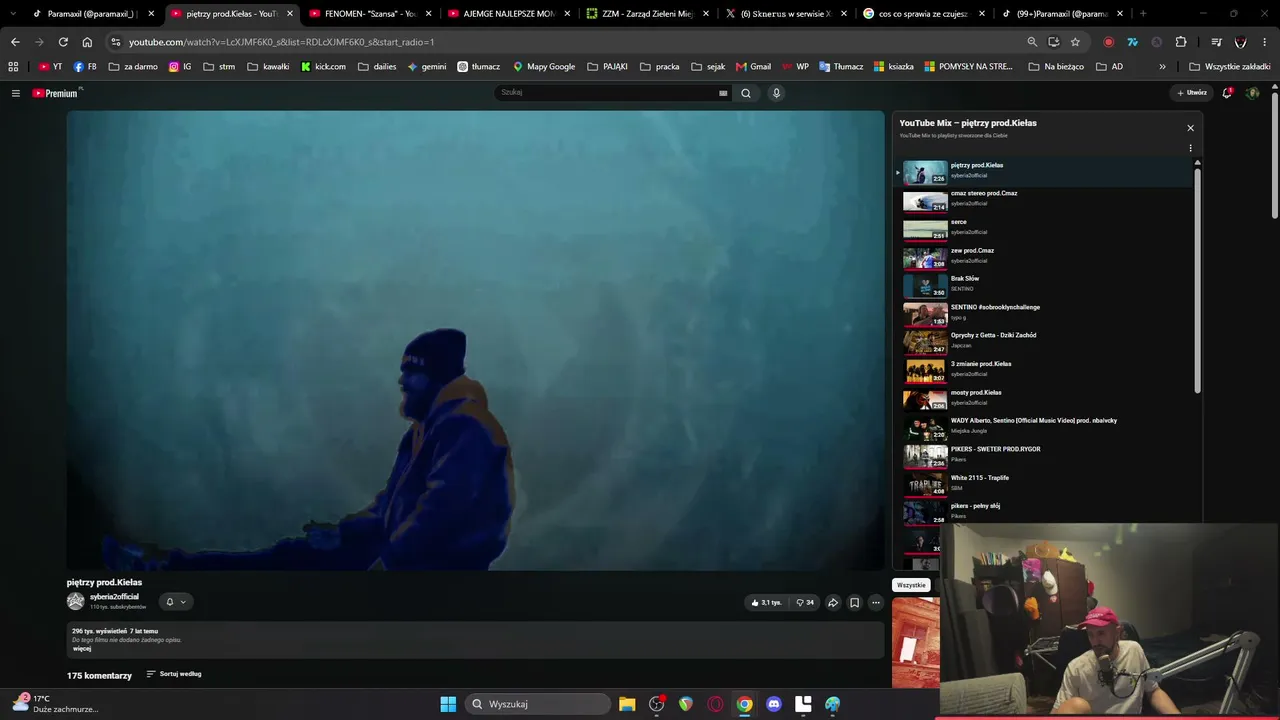
Task: Bookmark this page with the star
Action: [x=1075, y=42]
